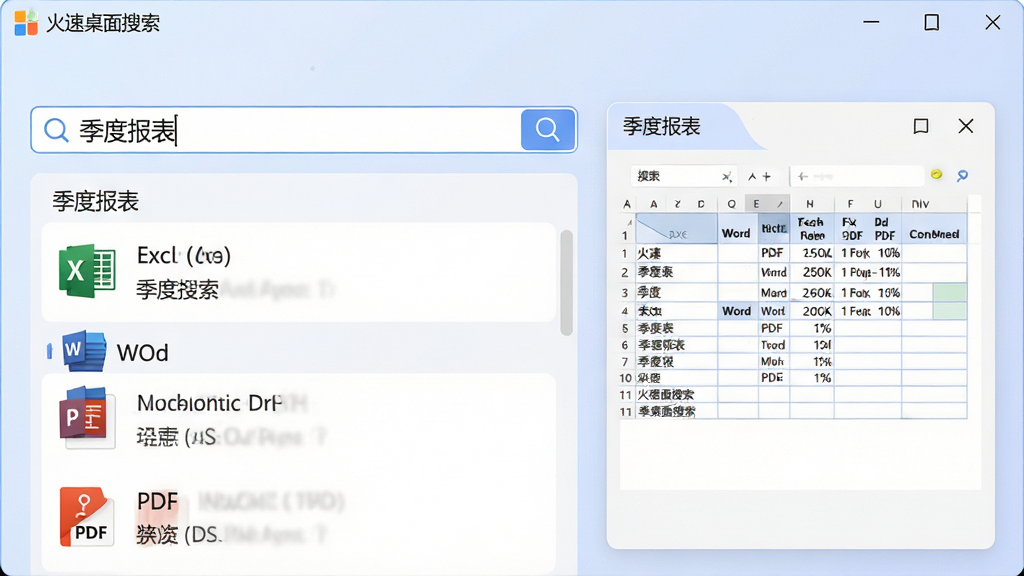Image resolution: width=1024 pixels, height=576 pixels.
Task: Focus the main search box containing 季度报表
Action: coord(304,130)
